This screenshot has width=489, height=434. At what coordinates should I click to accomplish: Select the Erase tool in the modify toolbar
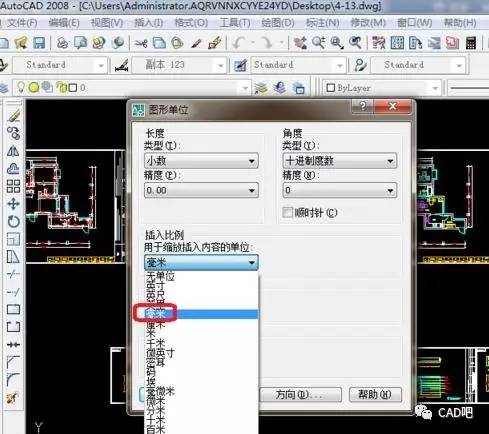[14, 116]
